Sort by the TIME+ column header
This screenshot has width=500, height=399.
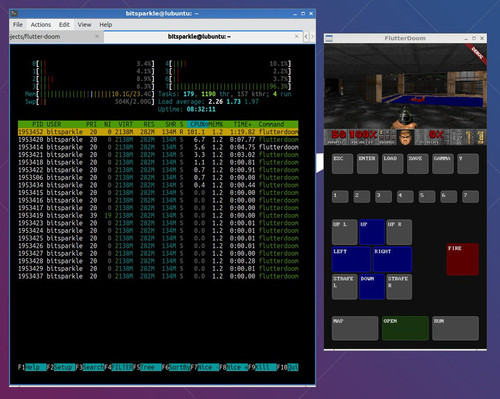[242, 124]
